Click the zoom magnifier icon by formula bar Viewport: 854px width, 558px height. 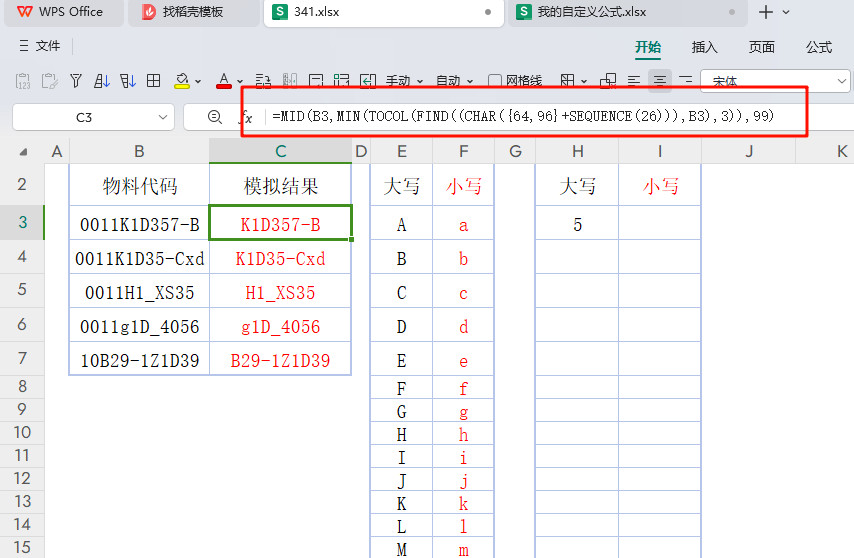tap(215, 117)
